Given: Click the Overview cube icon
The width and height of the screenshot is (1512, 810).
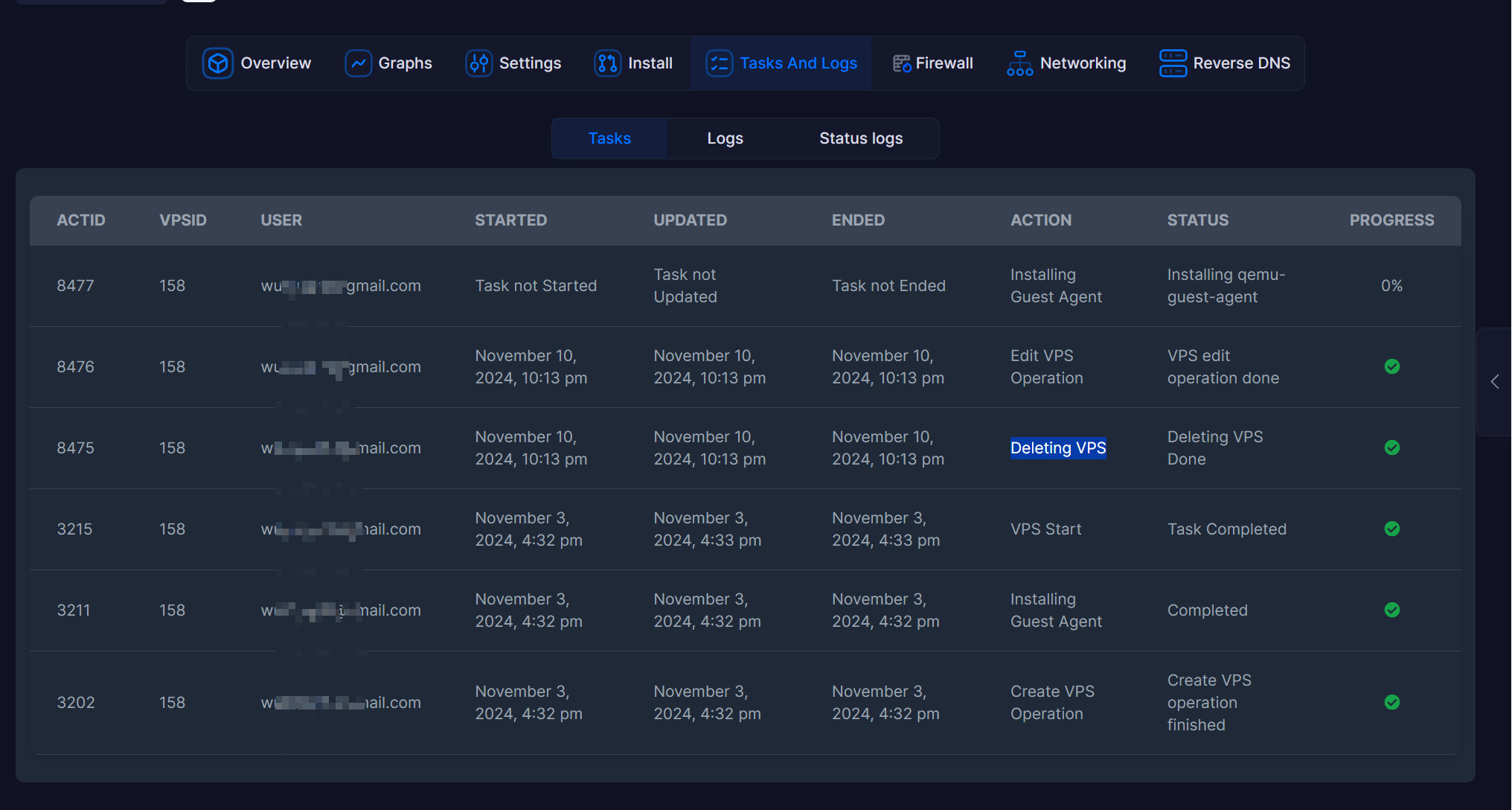Looking at the screenshot, I should point(217,63).
